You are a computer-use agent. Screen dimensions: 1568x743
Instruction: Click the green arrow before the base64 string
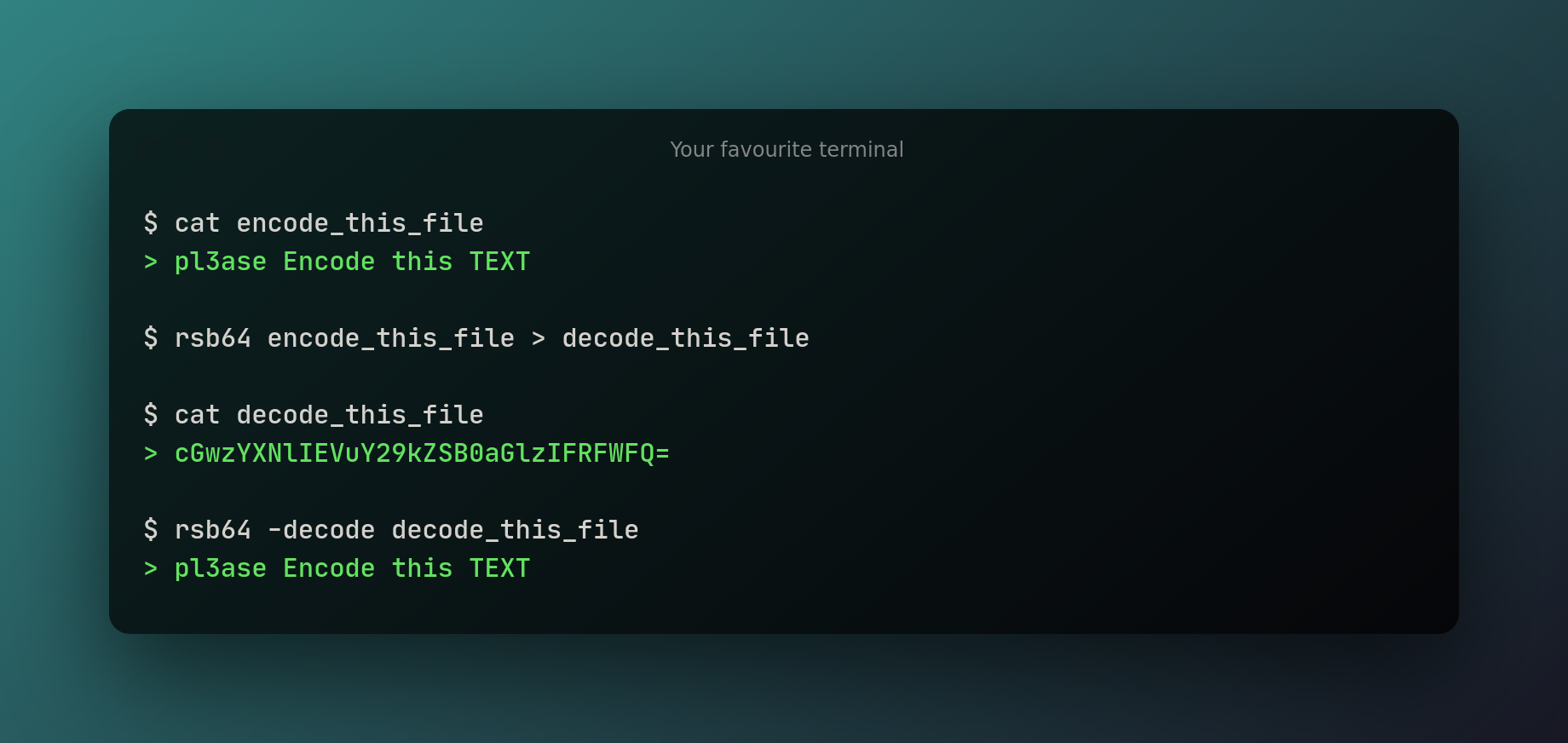(x=151, y=453)
